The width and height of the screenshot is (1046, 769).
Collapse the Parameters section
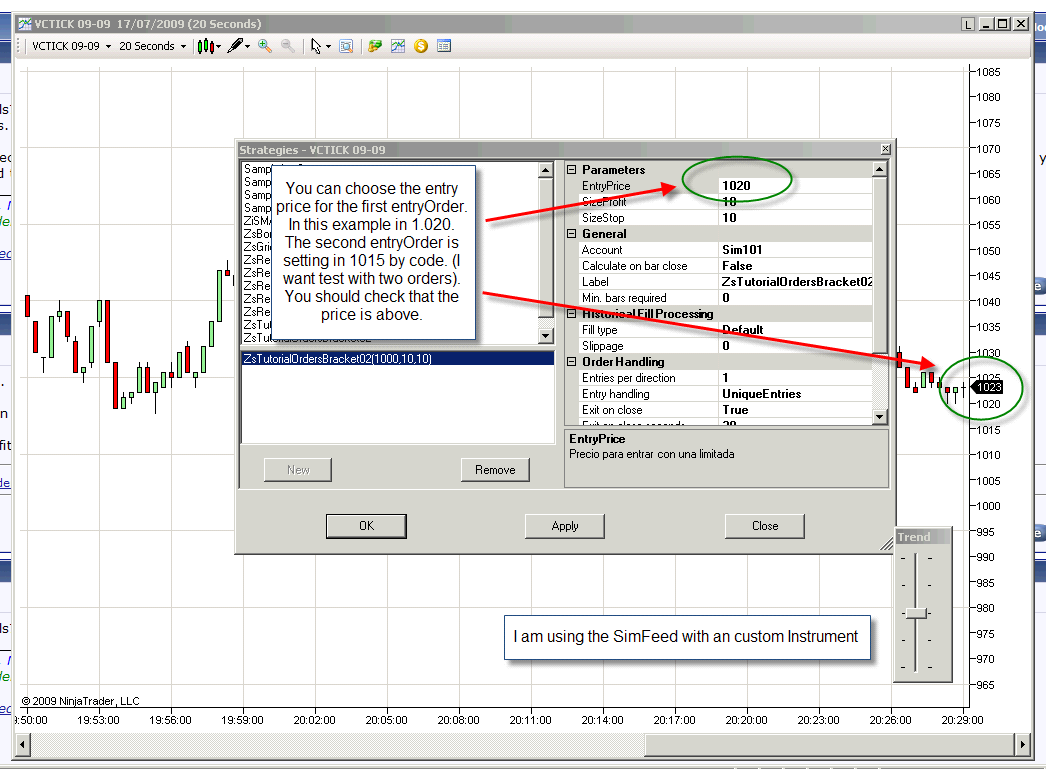(572, 169)
